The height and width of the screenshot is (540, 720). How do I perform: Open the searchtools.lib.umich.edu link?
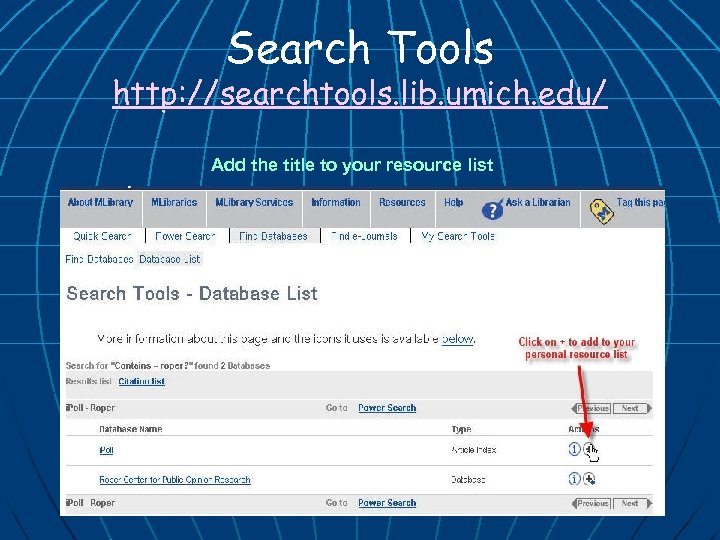click(360, 93)
